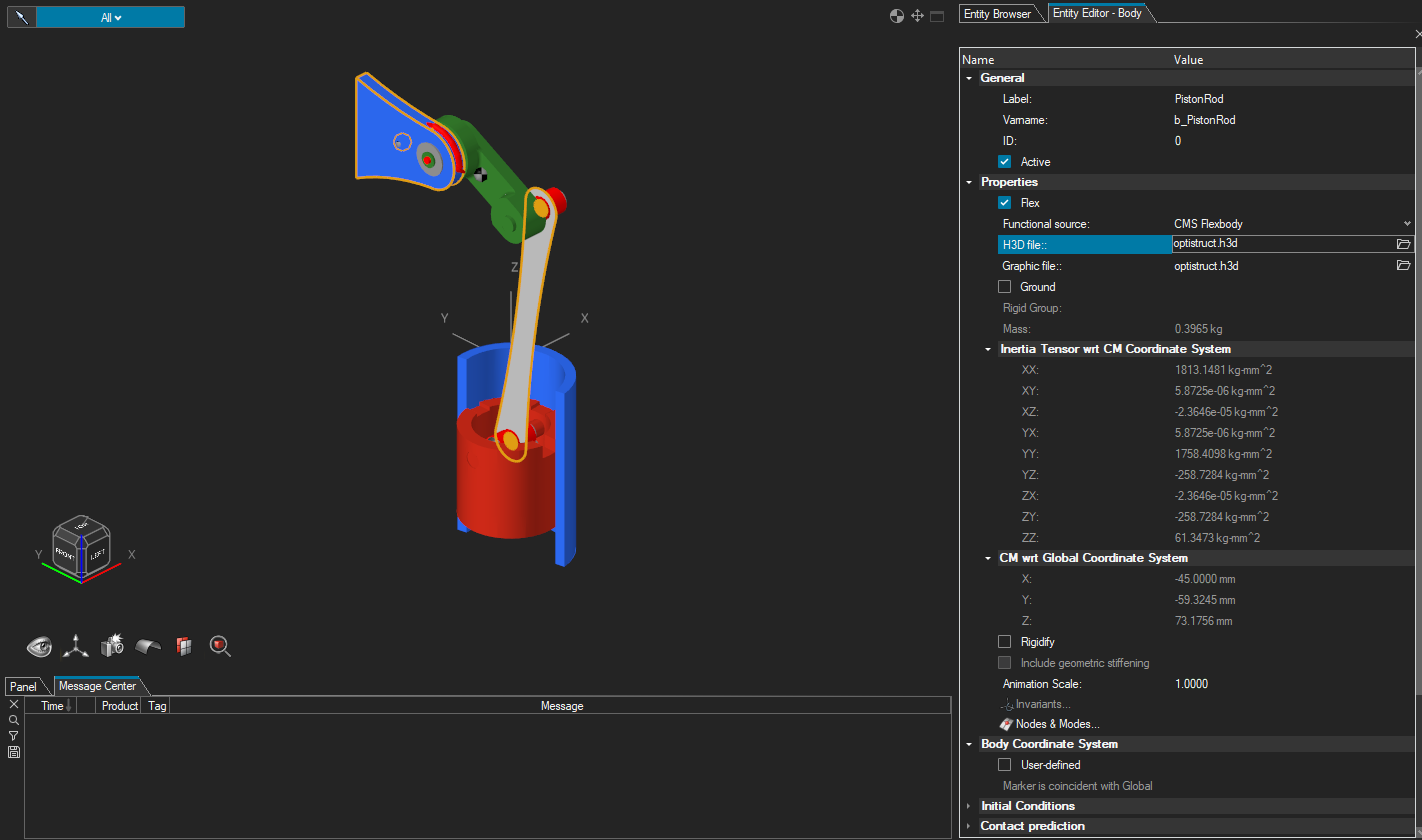This screenshot has height=840, width=1422.
Task: Click the window layout rectangle icon above viewport
Action: (937, 16)
